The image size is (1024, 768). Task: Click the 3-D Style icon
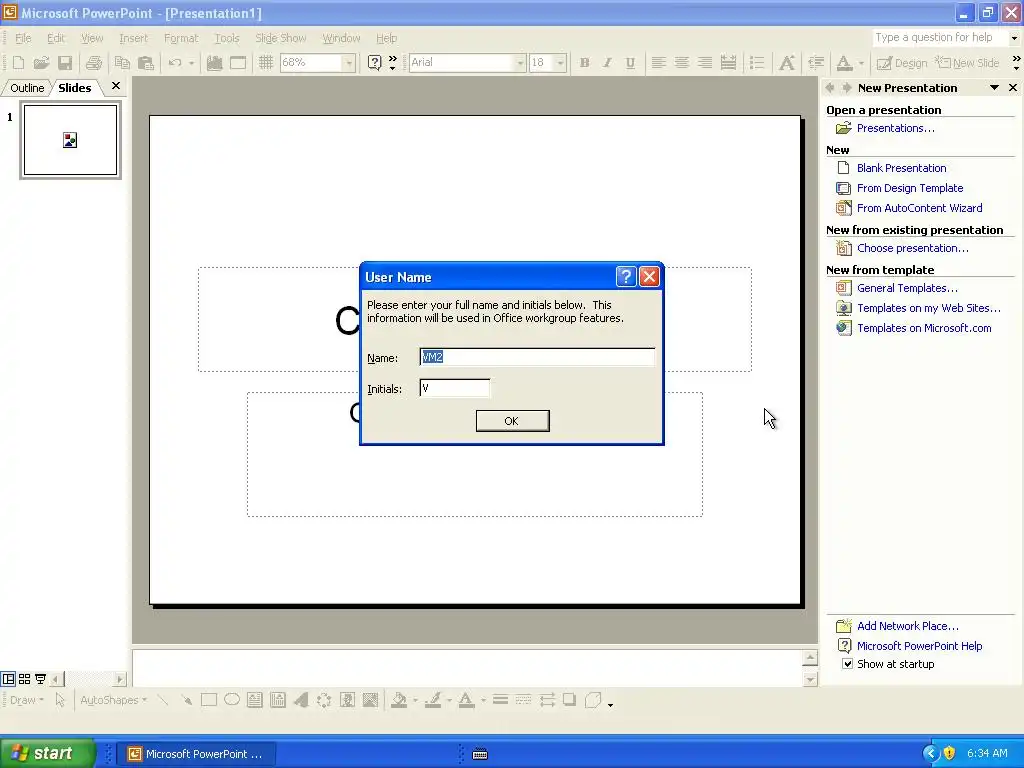point(593,700)
